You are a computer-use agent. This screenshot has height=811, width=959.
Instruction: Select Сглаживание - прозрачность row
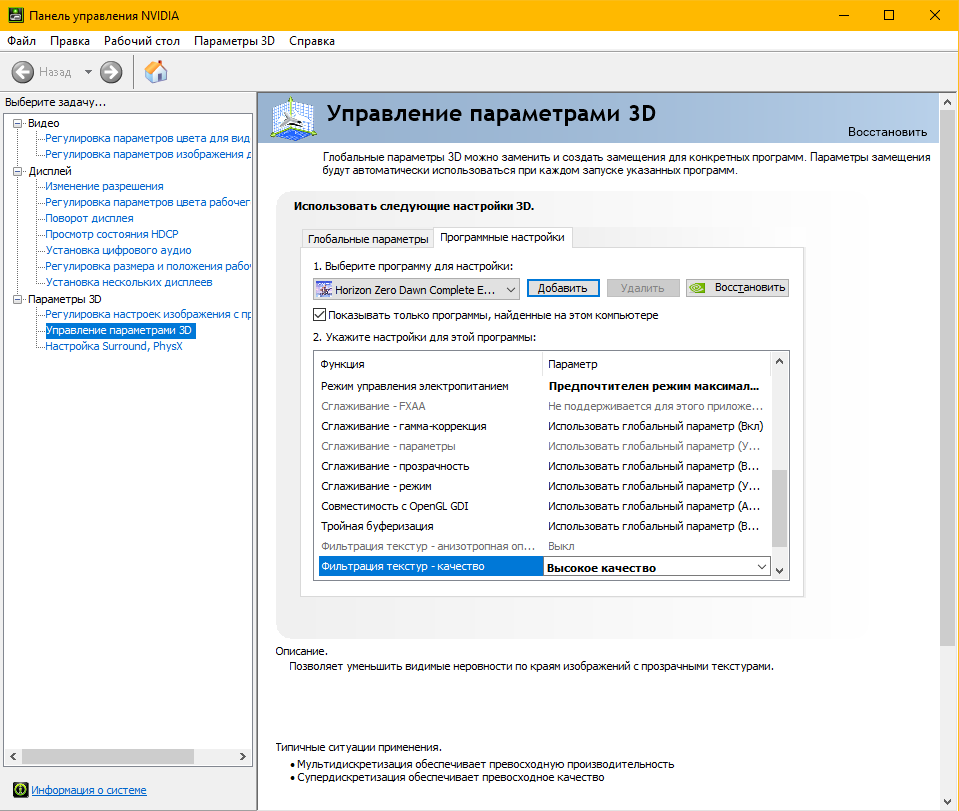coord(544,466)
